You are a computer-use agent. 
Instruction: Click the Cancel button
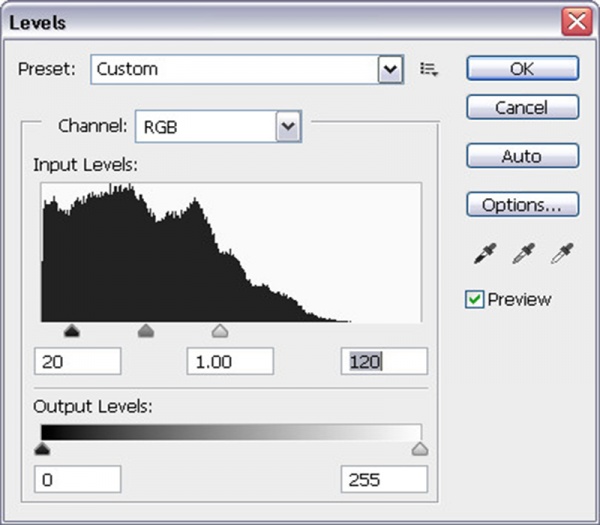[523, 107]
